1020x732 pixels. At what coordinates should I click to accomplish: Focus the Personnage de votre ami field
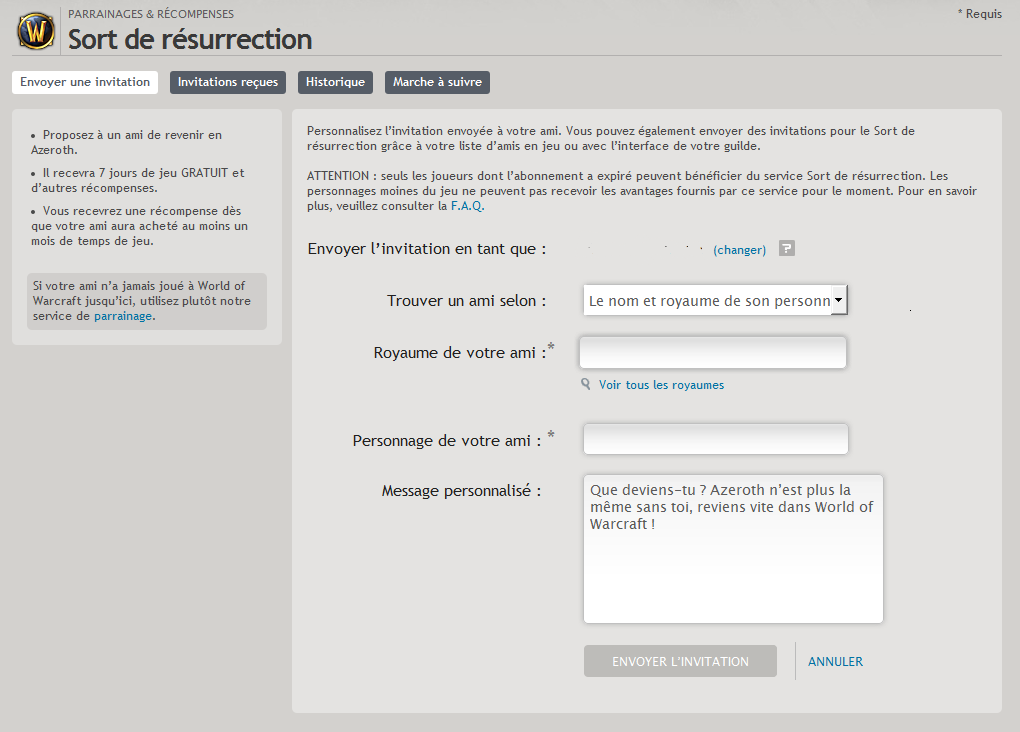tap(716, 439)
